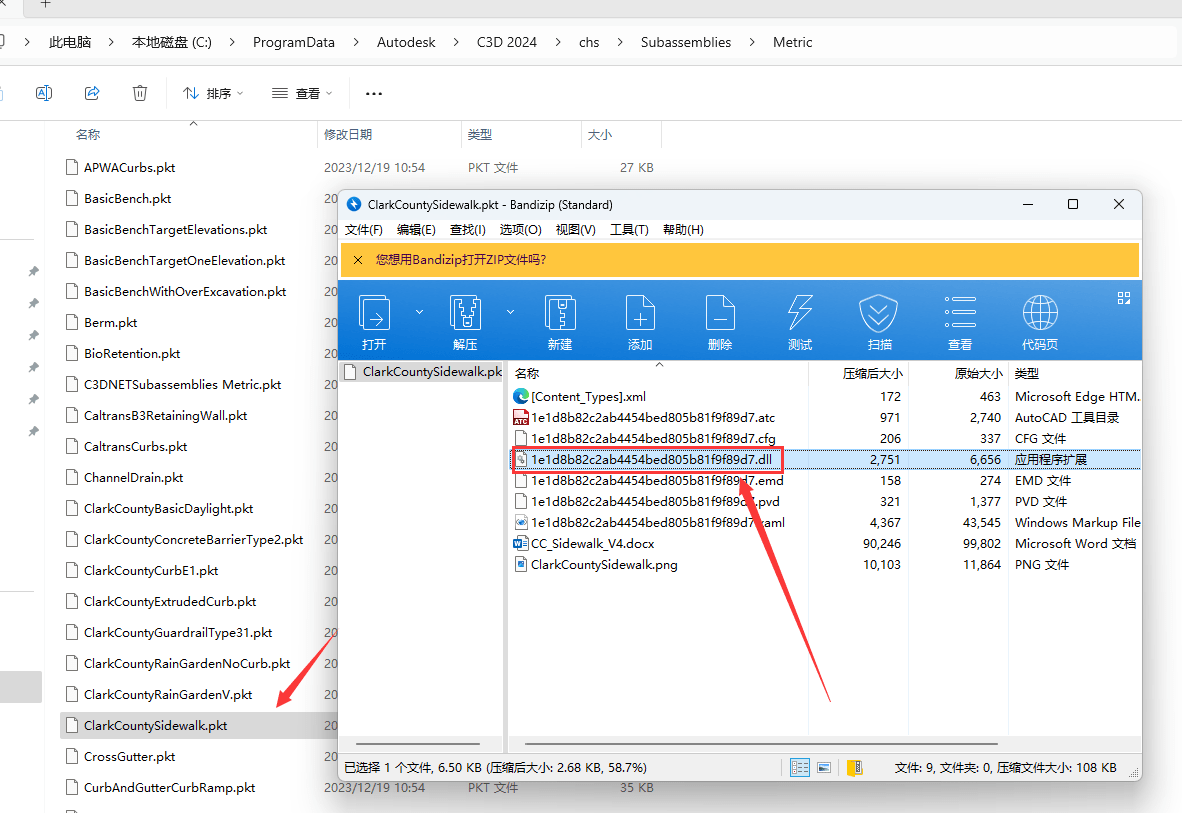
Task: Open the 文件(F) menu in Bandizip
Action: [x=366, y=229]
